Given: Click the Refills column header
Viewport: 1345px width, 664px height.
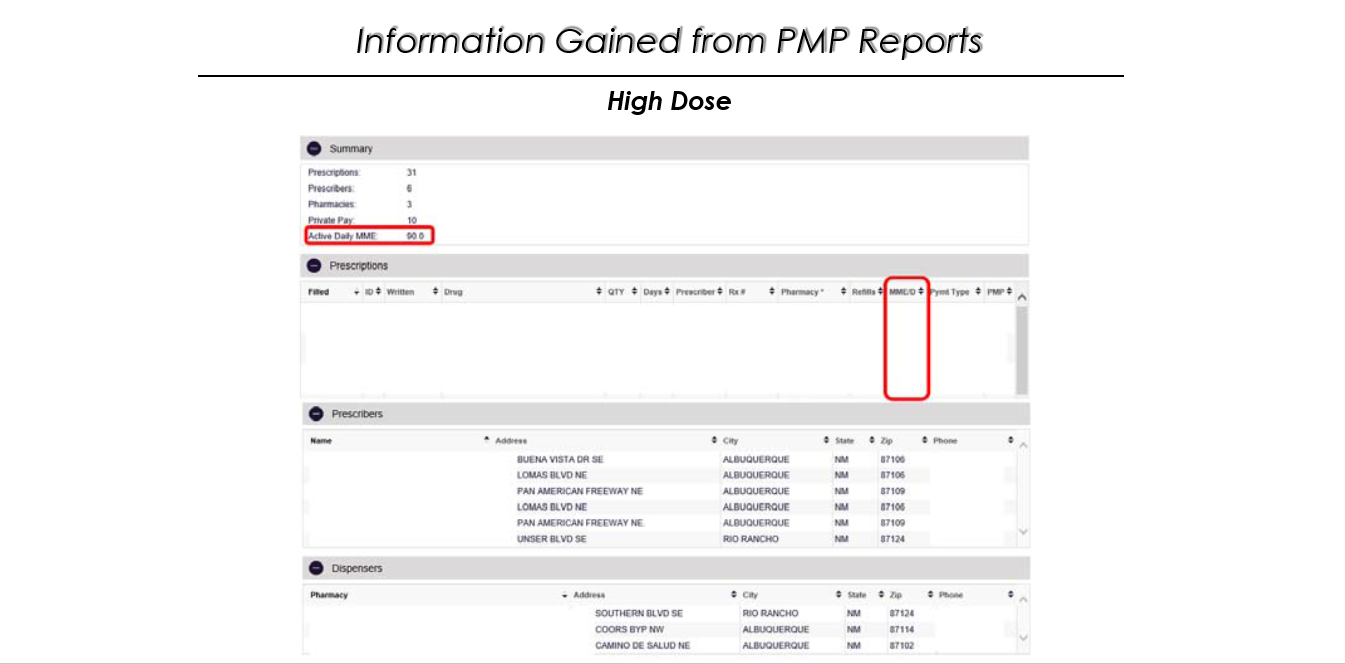Looking at the screenshot, I should pos(863,292).
